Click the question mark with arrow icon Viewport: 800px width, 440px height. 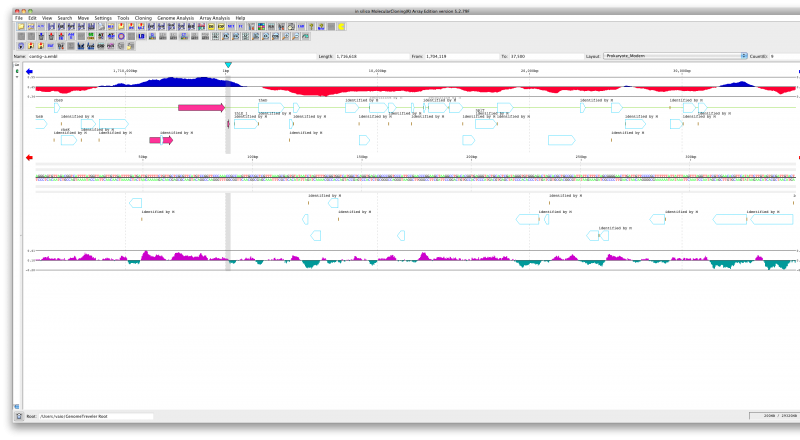tap(320, 27)
